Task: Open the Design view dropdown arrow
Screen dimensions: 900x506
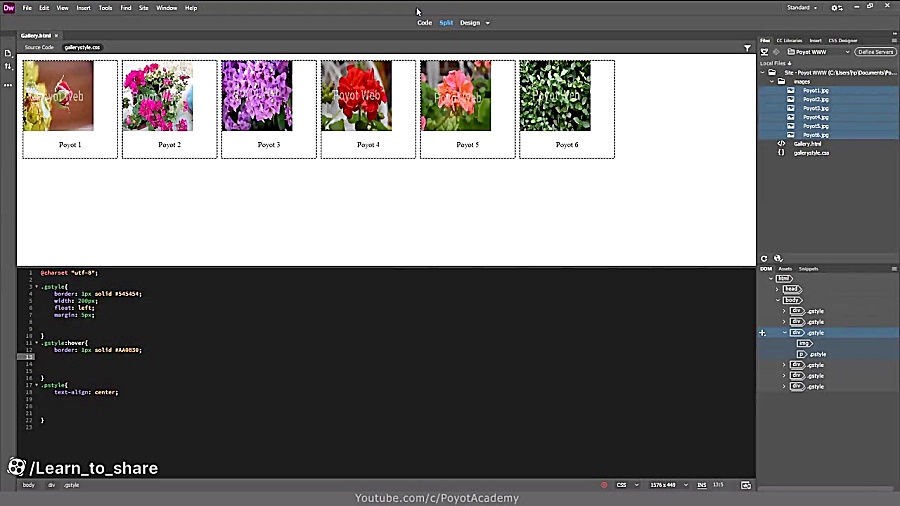Action: [x=487, y=24]
